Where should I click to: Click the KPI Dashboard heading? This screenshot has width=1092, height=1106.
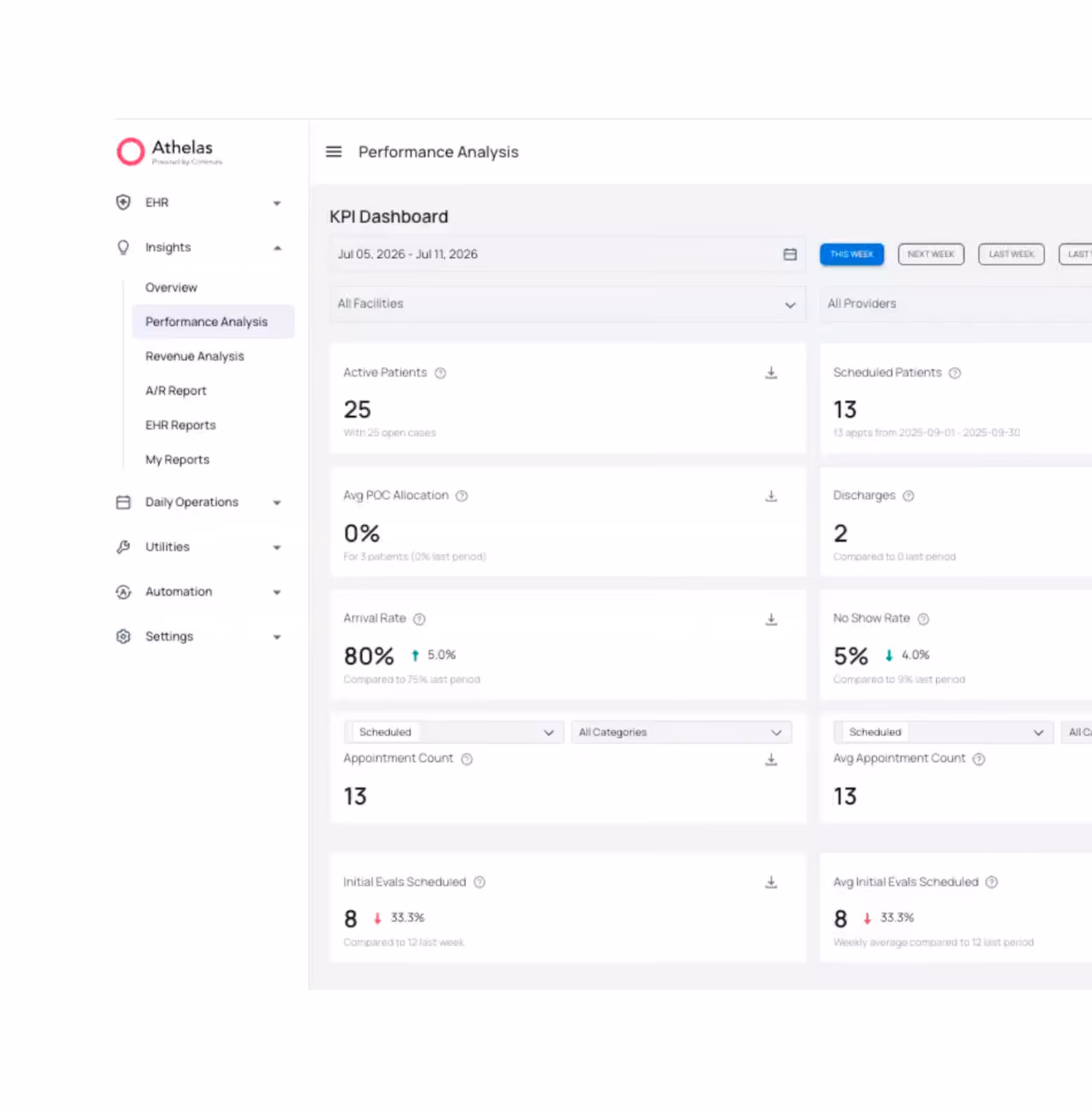tap(388, 216)
